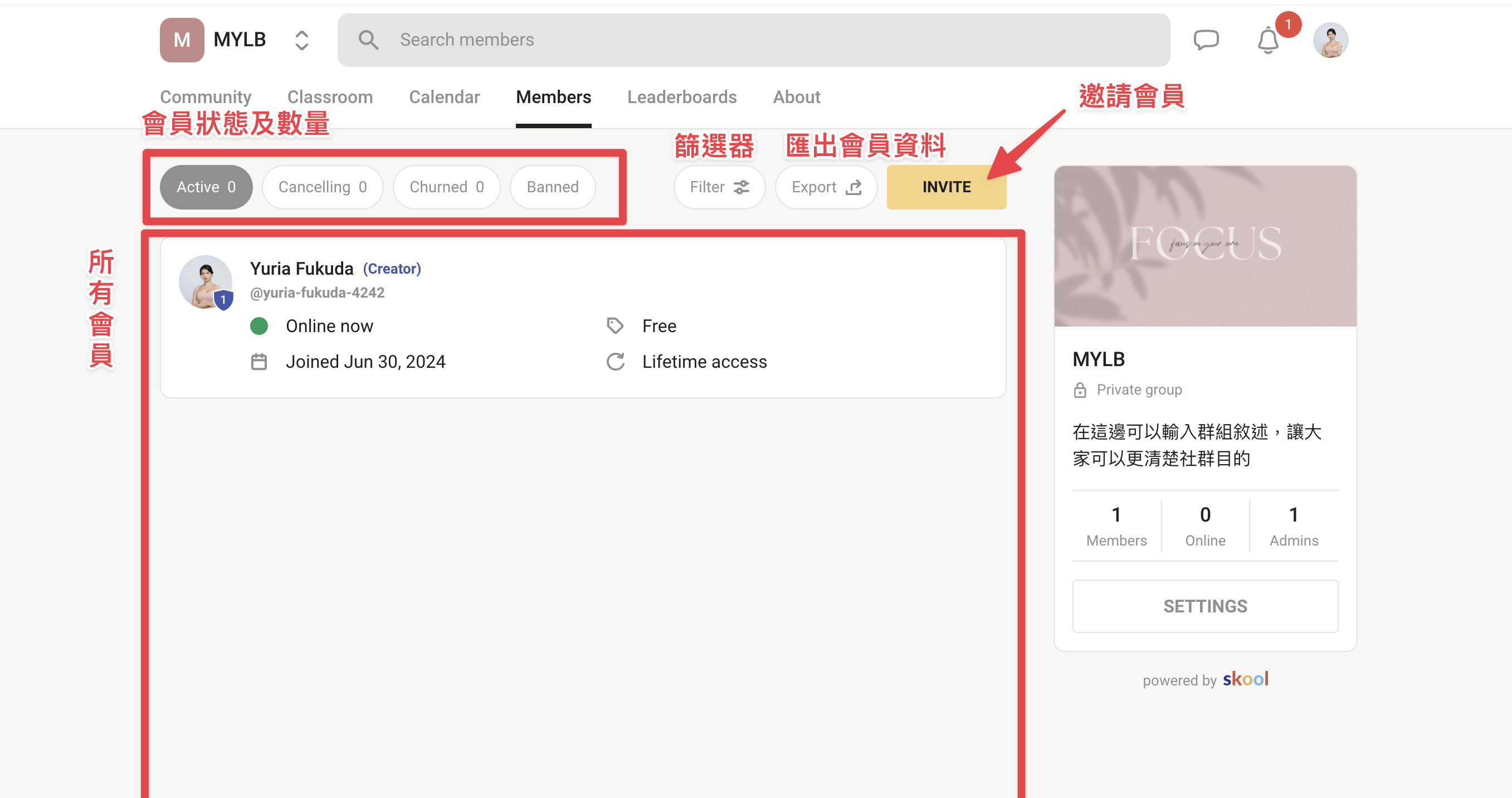Open the Export members option
Image resolution: width=1512 pixels, height=798 pixels.
tap(826, 187)
